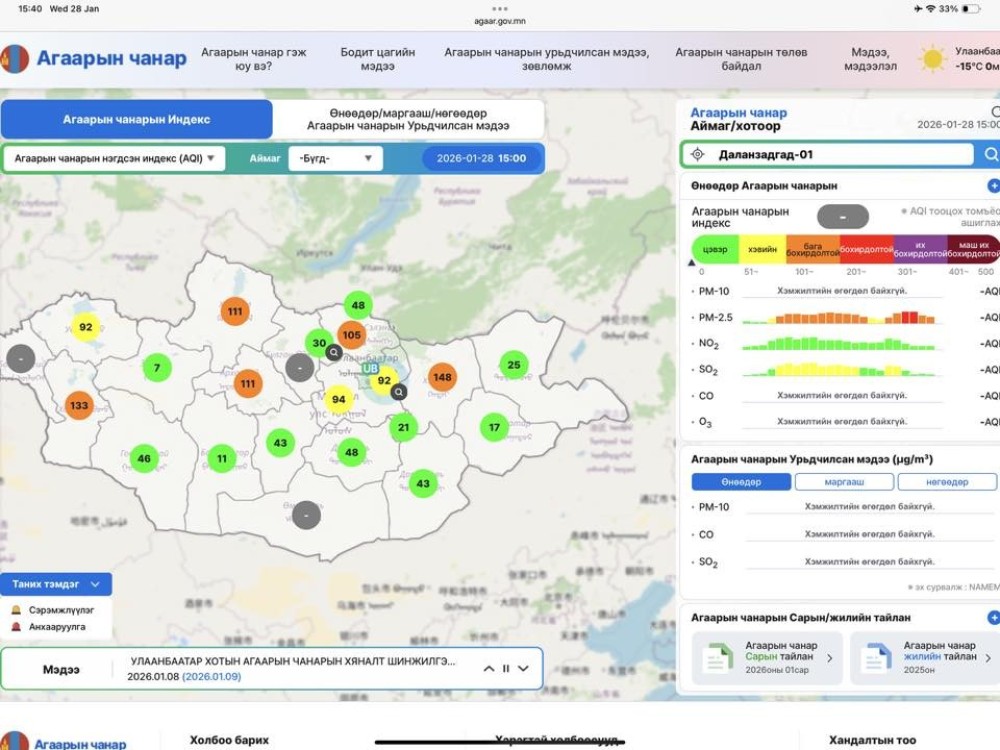Open the AQI index type dropdown
This screenshot has width=1000, height=750.
click(x=114, y=158)
